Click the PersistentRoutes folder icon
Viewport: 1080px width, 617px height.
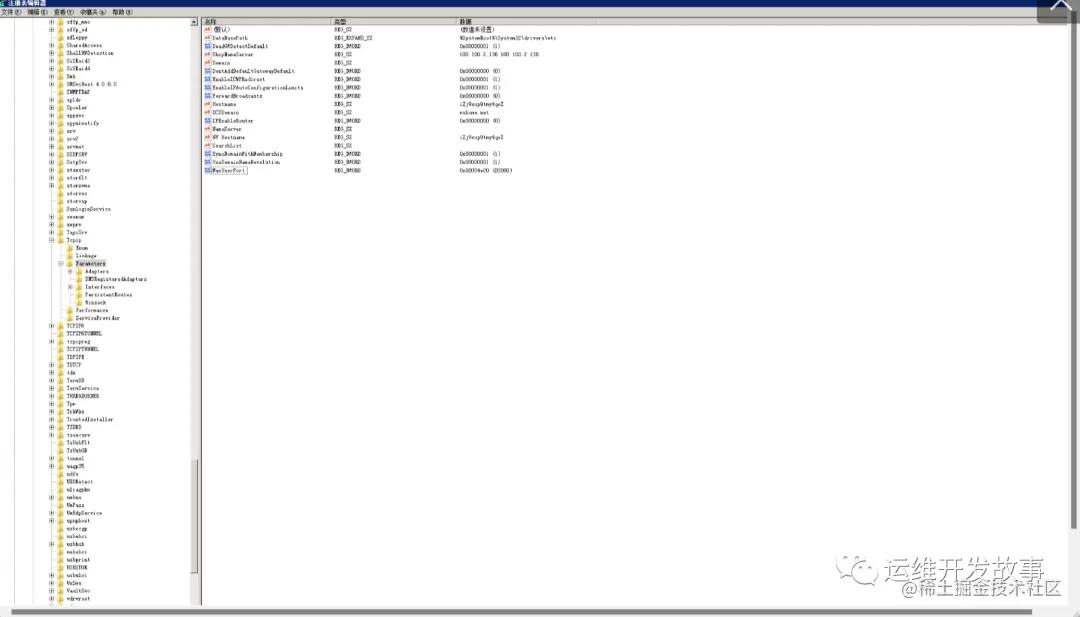tap(79, 295)
